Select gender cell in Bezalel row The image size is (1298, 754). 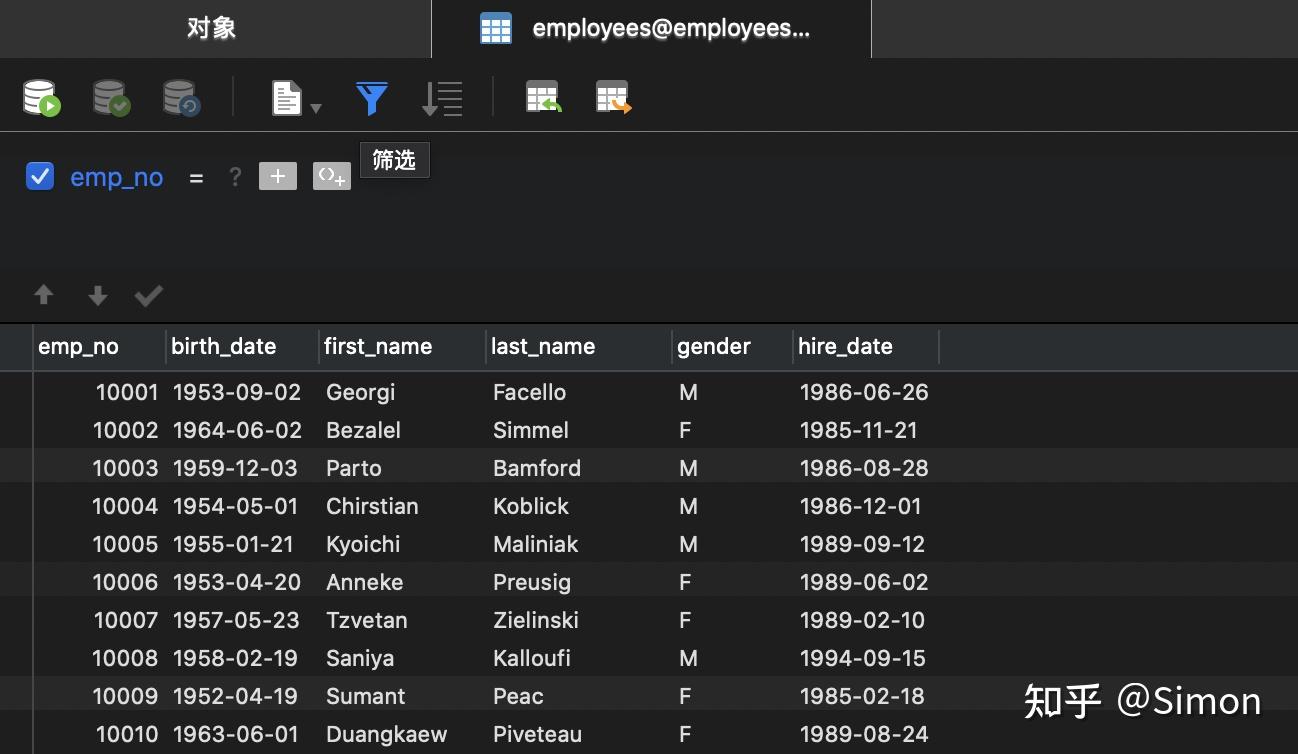point(733,430)
